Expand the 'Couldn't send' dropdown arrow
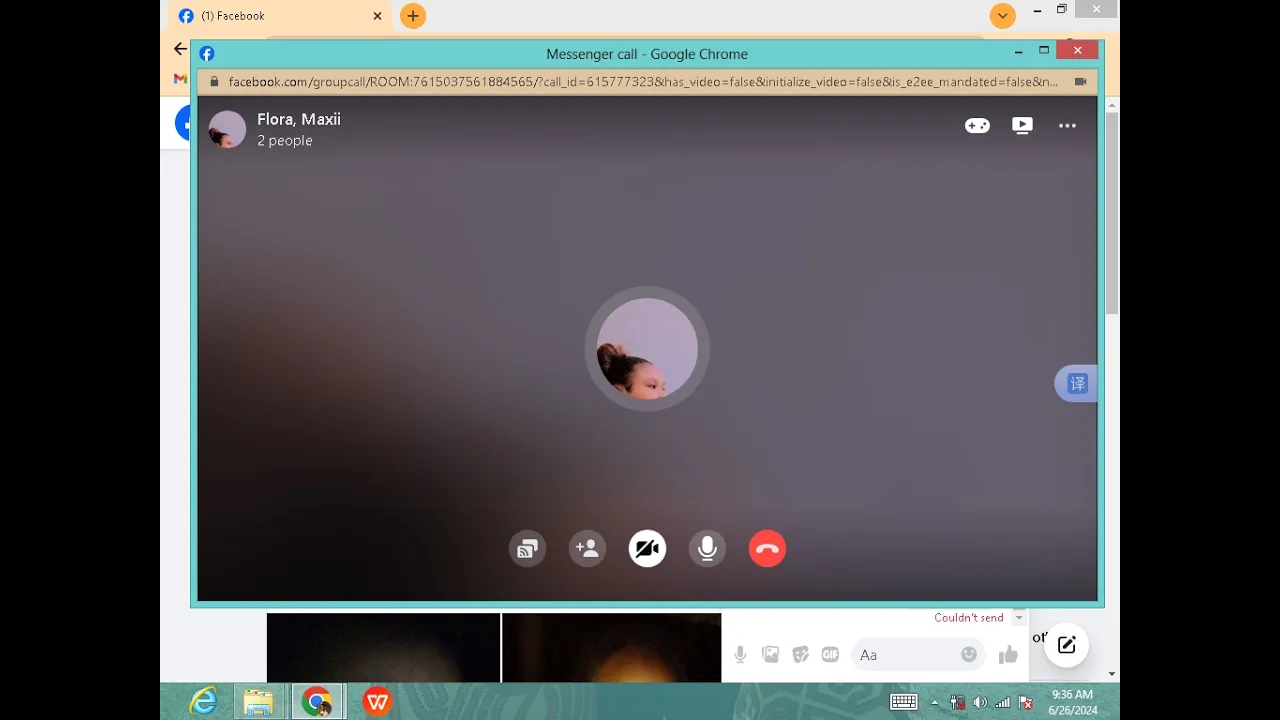Screen dimensions: 1280x720 point(1019,618)
